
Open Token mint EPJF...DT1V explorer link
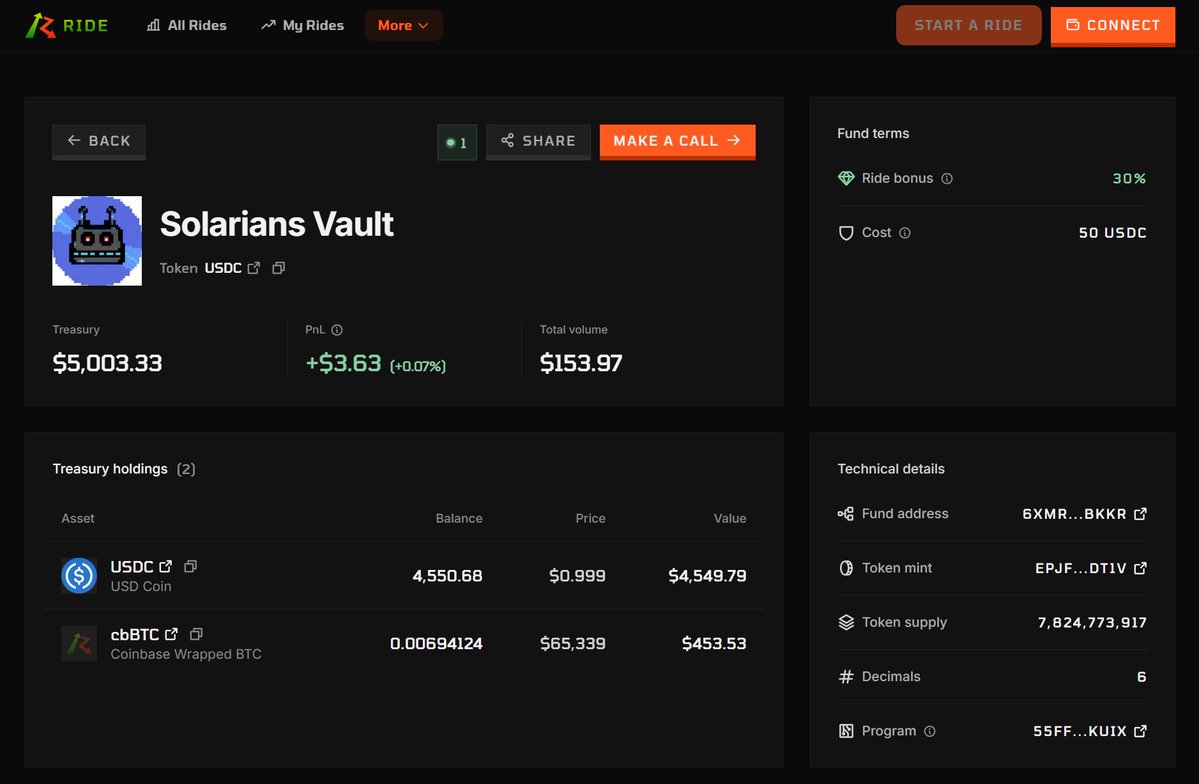(1140, 568)
